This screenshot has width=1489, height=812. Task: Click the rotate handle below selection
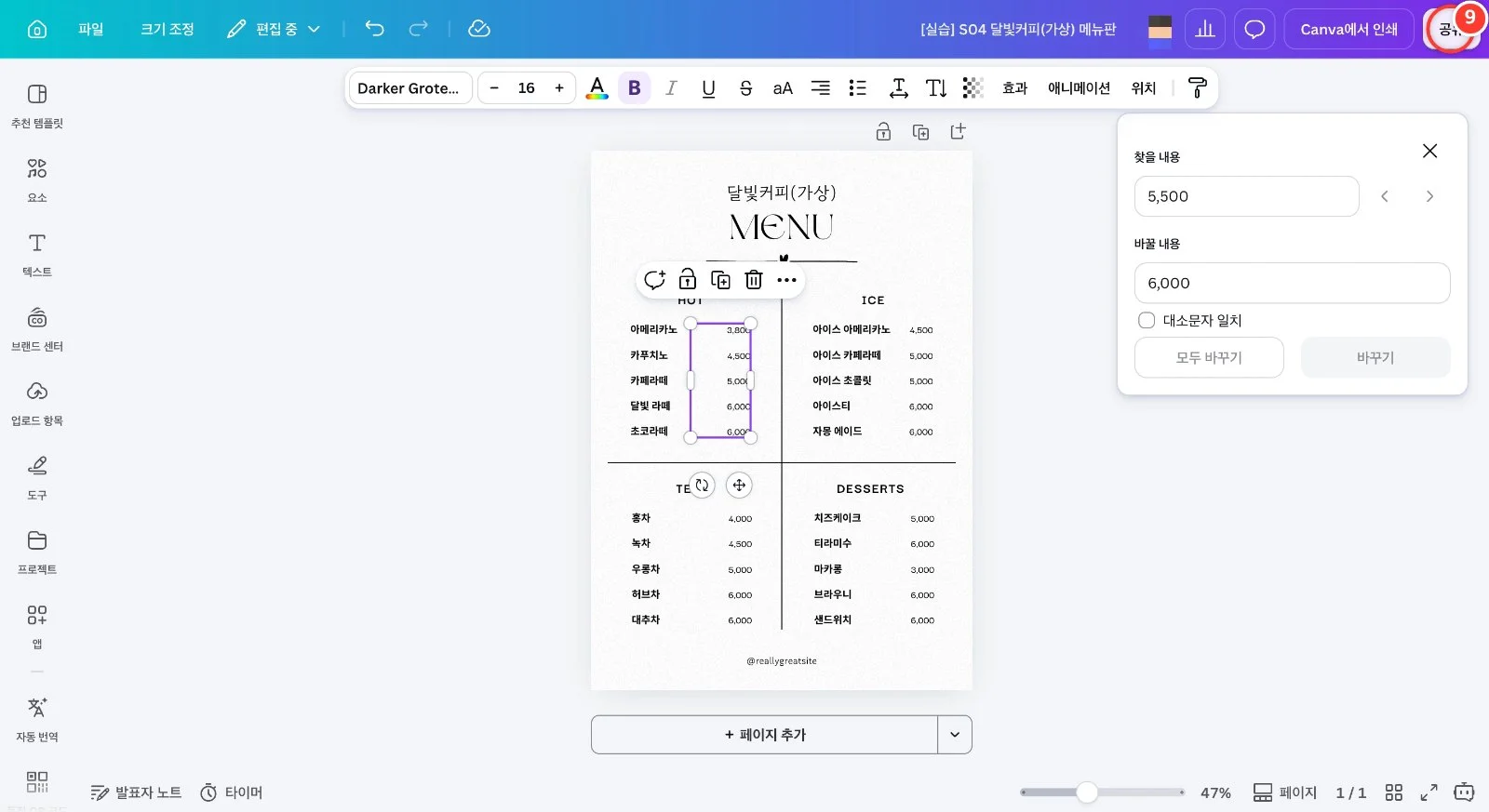(x=702, y=485)
